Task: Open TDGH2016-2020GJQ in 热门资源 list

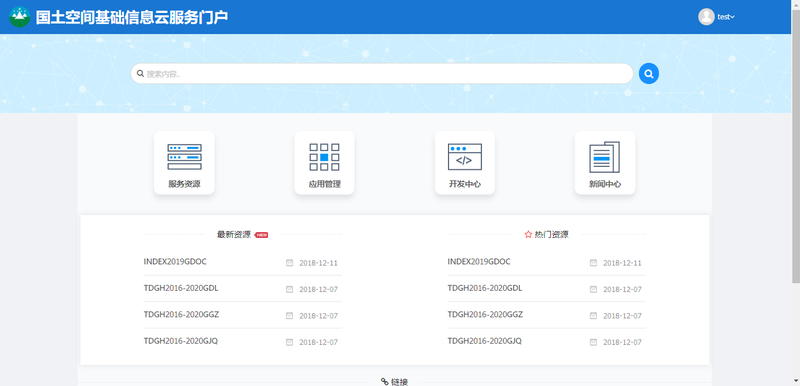Action: (485, 341)
